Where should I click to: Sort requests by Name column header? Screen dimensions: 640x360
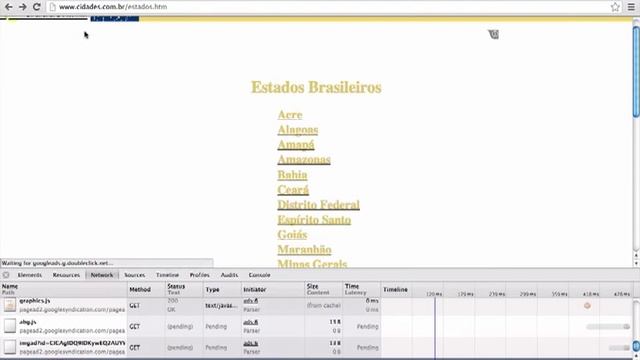pos(64,289)
